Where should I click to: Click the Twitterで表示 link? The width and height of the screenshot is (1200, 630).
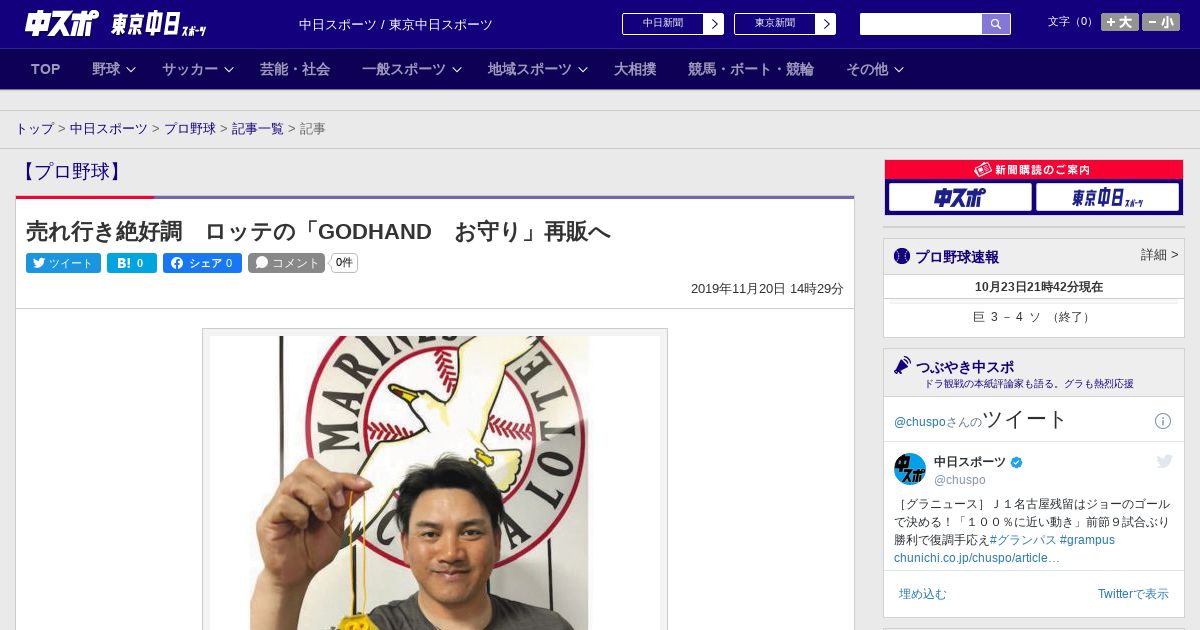click(1133, 594)
